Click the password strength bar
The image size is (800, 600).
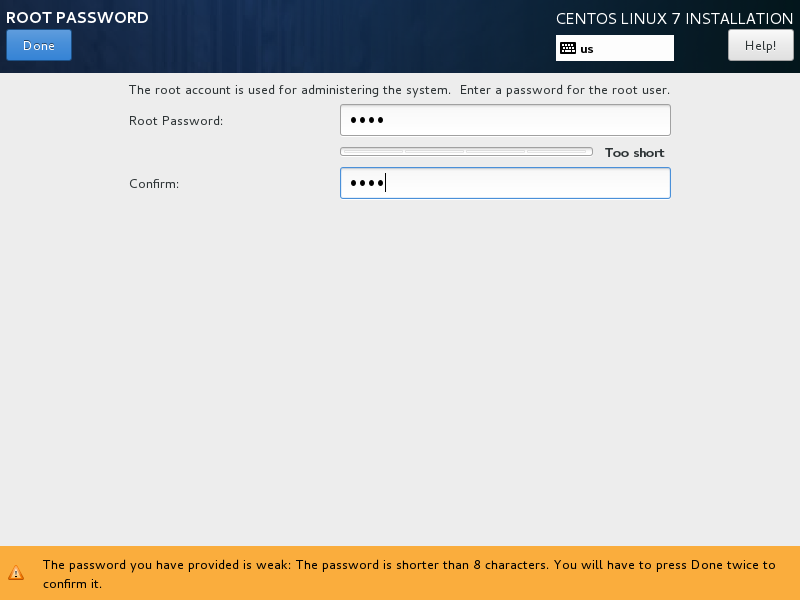[x=466, y=152]
